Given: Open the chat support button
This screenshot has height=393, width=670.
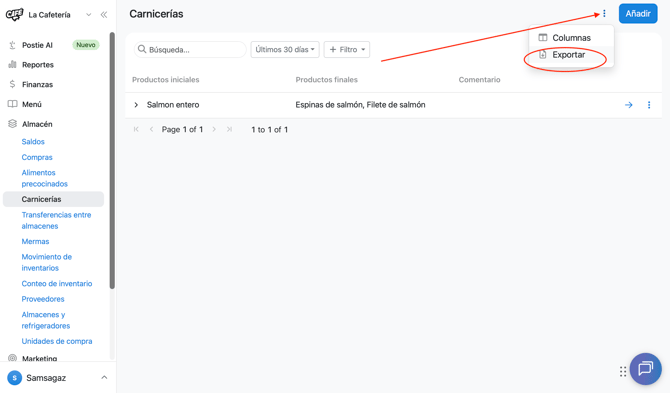Looking at the screenshot, I should (646, 369).
